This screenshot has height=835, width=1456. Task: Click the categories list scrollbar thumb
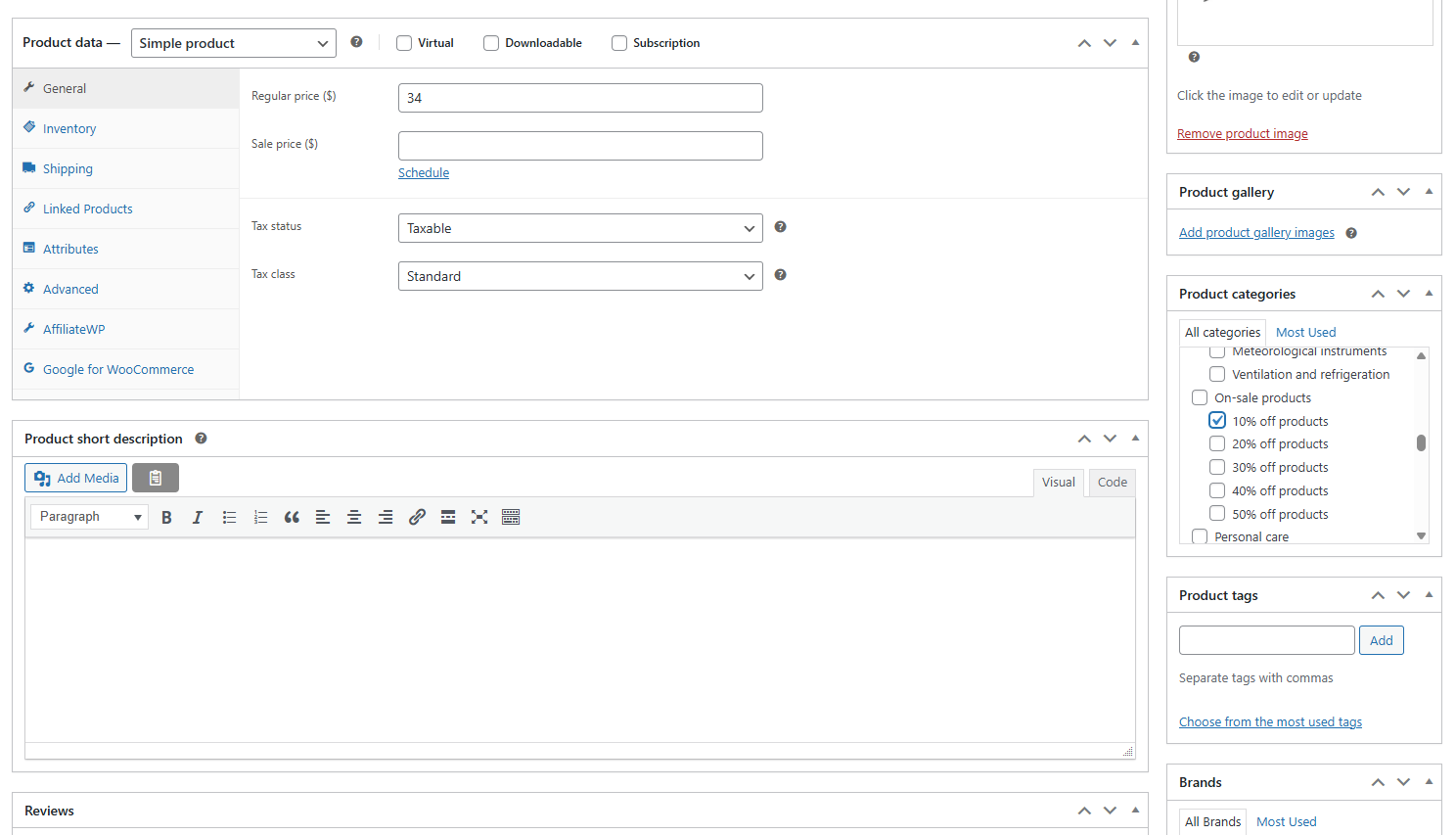point(1421,443)
